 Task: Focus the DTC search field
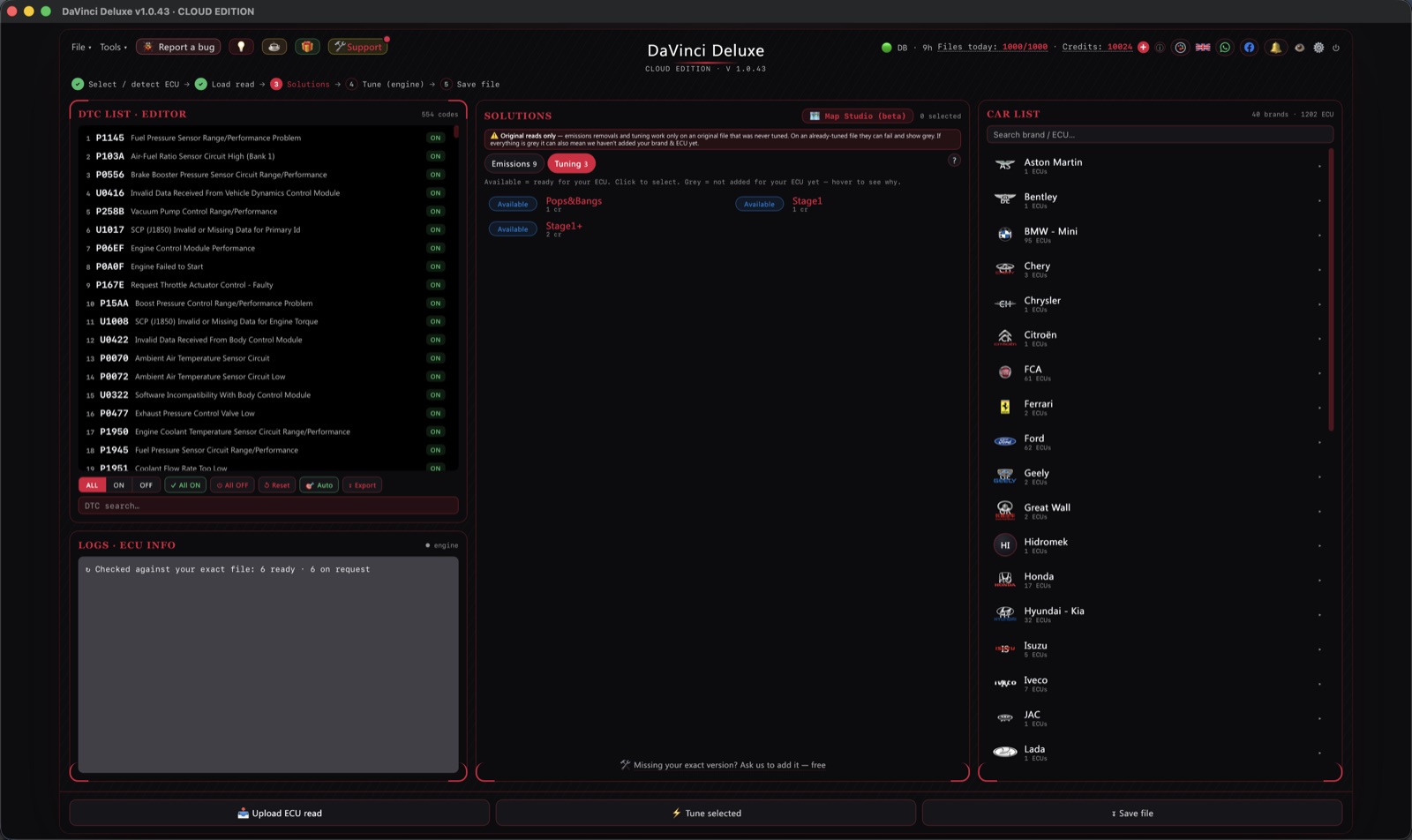[x=268, y=506]
